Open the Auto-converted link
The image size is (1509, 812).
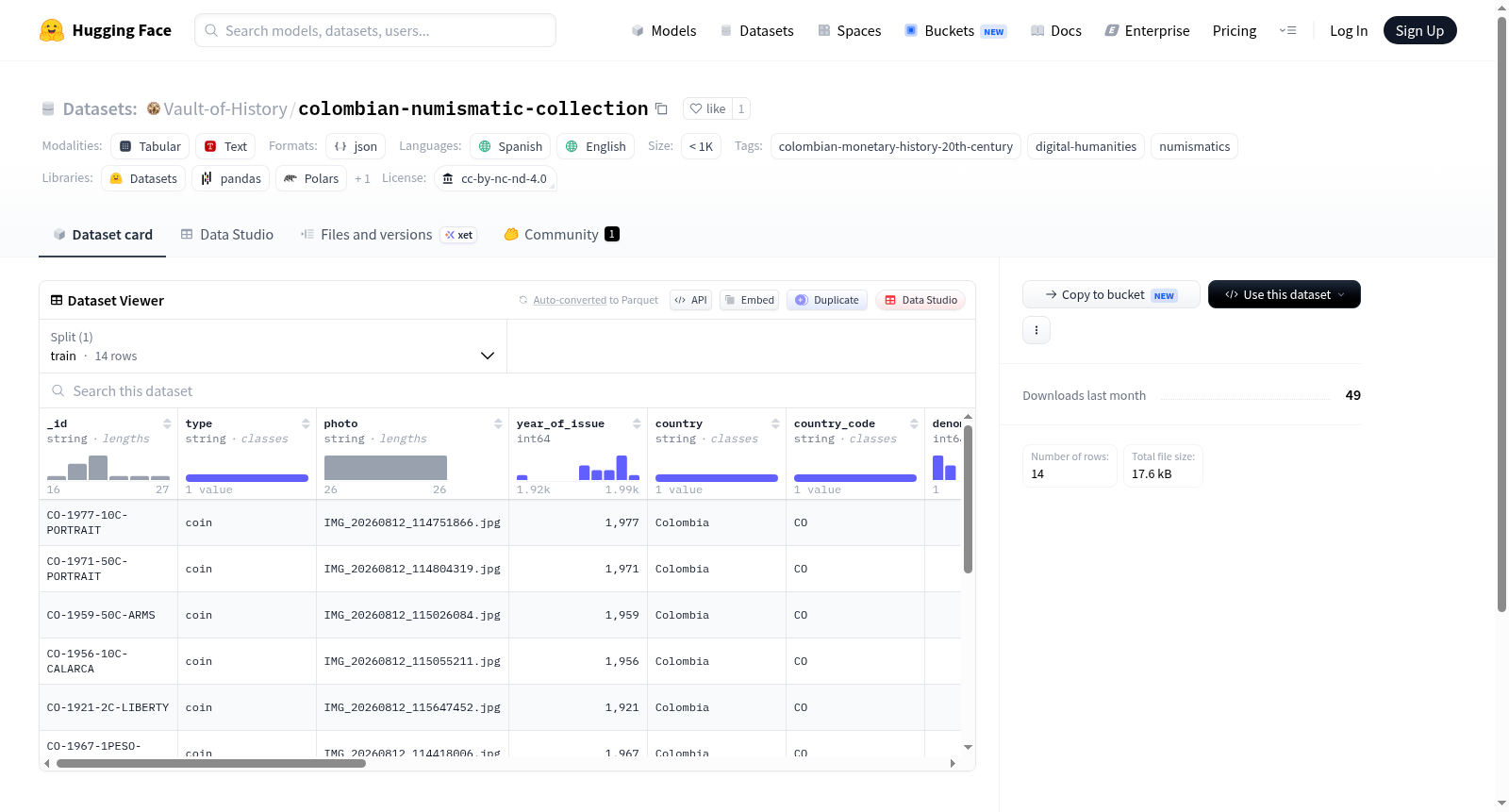coord(570,300)
